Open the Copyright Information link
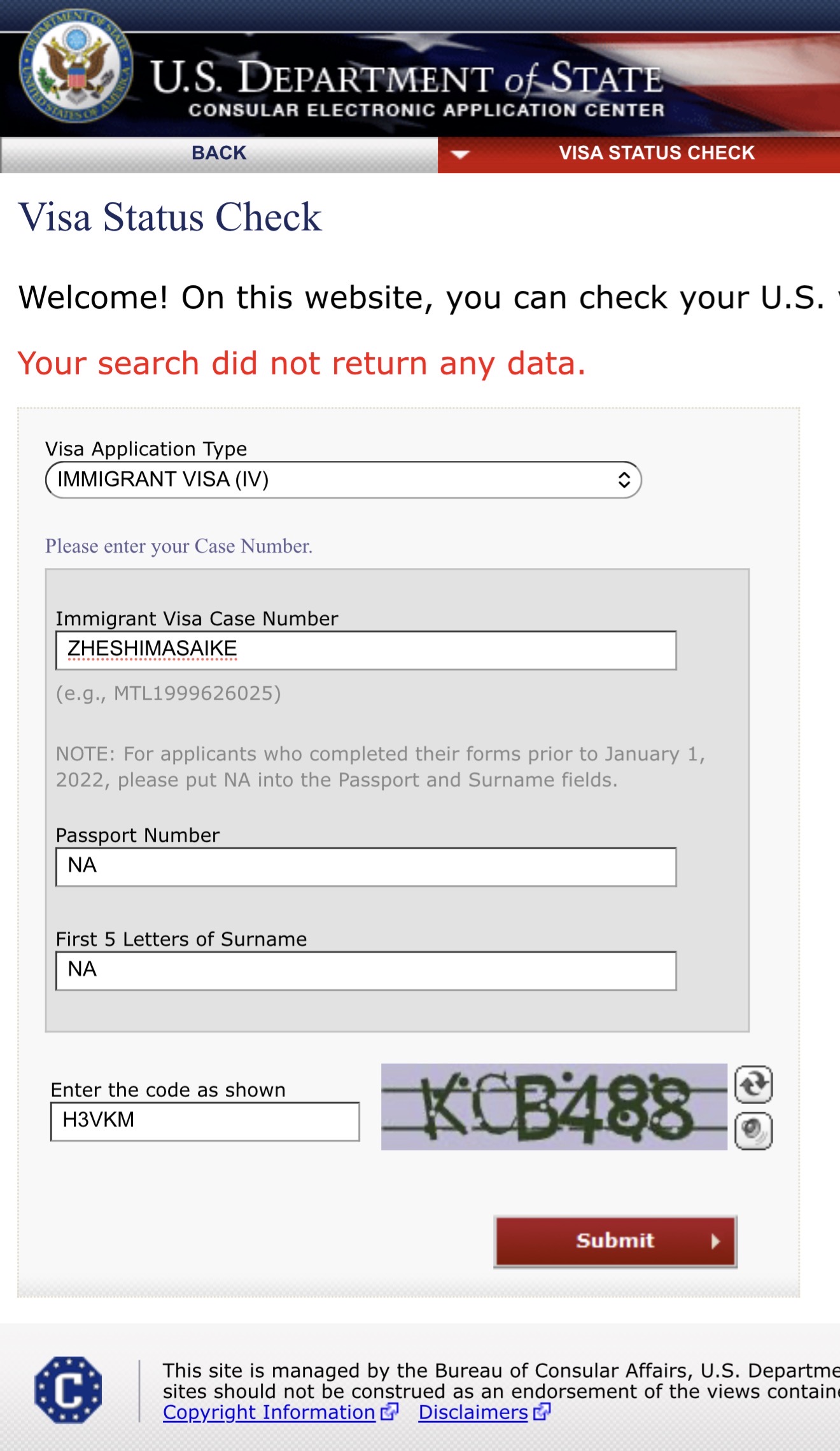The height and width of the screenshot is (1451, 840). coord(269,1412)
